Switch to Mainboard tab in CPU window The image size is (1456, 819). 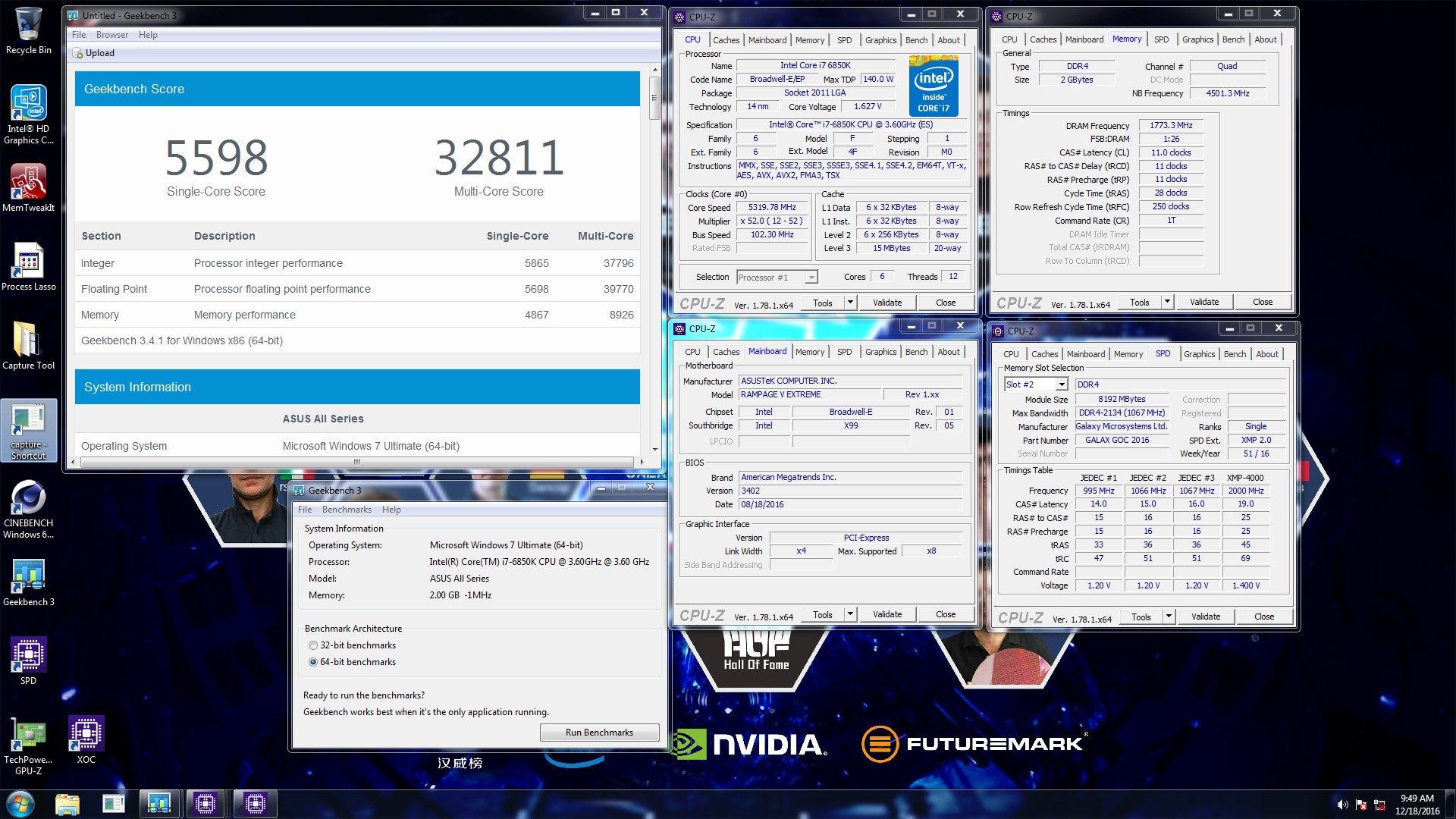point(767,40)
